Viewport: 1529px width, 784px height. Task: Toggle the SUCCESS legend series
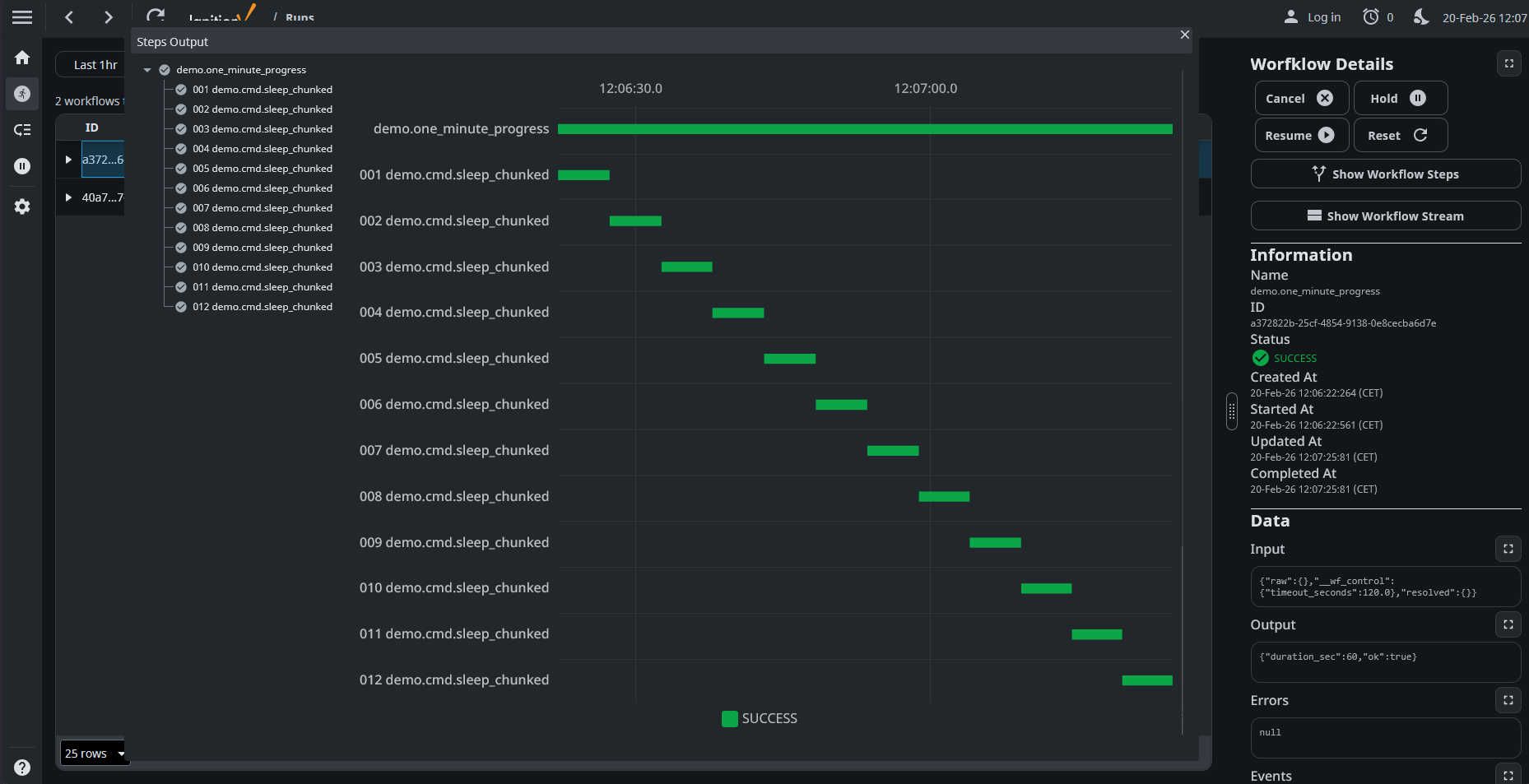coord(759,718)
